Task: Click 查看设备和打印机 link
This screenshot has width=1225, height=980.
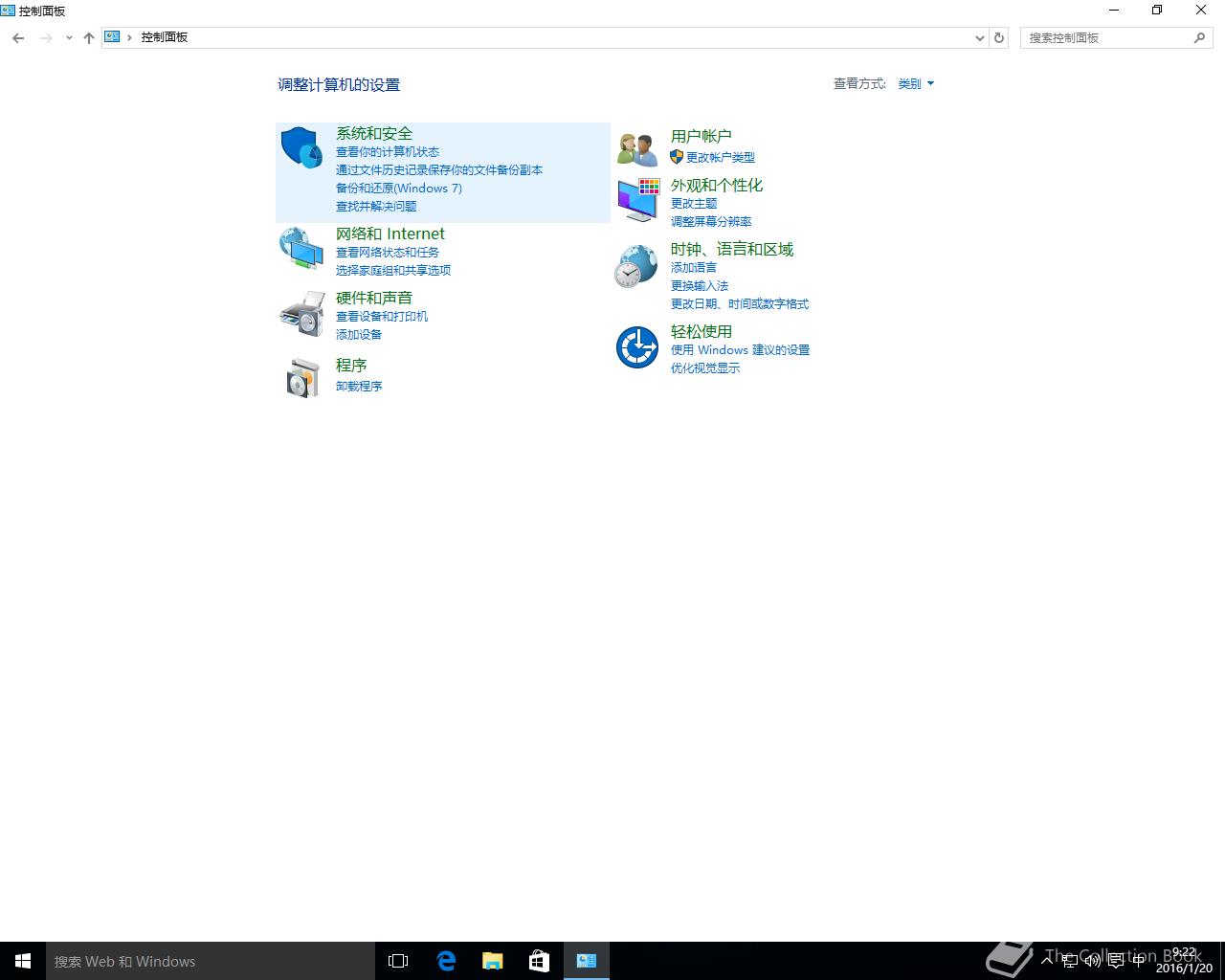Action: click(x=382, y=317)
